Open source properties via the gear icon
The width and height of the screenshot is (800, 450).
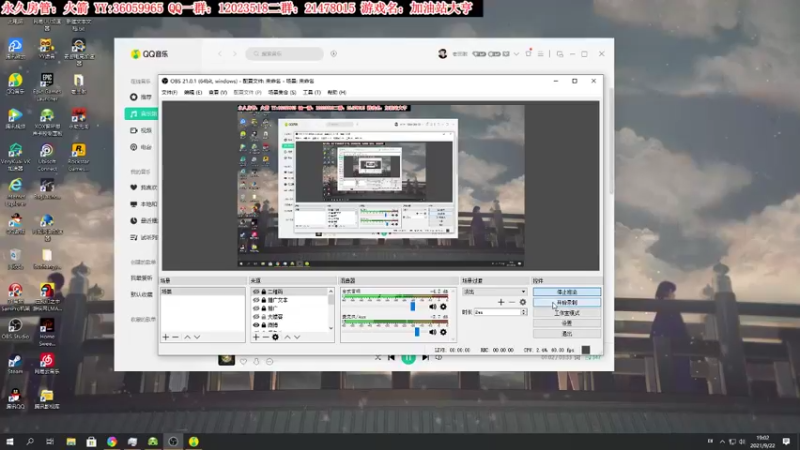(x=276, y=337)
